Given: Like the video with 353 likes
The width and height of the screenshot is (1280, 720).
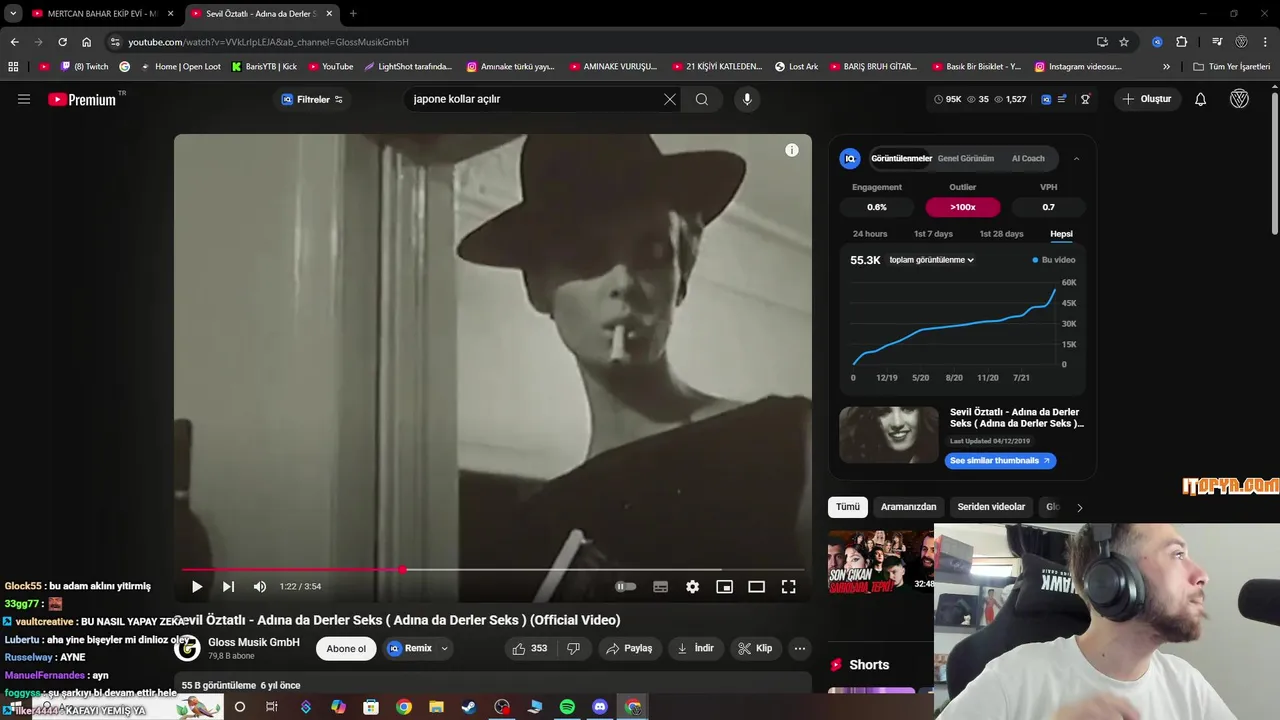Looking at the screenshot, I should tap(529, 648).
